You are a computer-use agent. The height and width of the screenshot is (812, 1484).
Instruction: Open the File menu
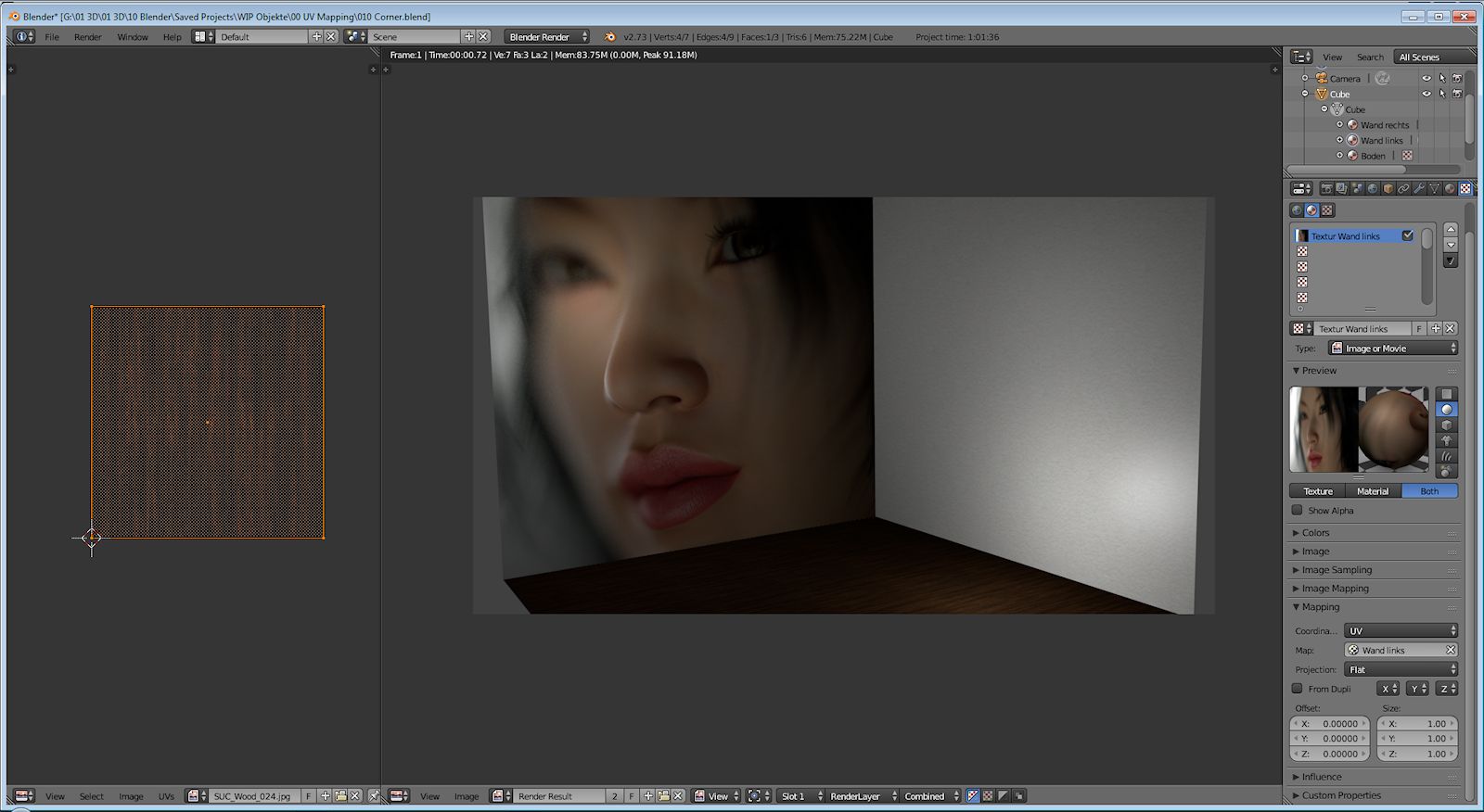(x=52, y=37)
